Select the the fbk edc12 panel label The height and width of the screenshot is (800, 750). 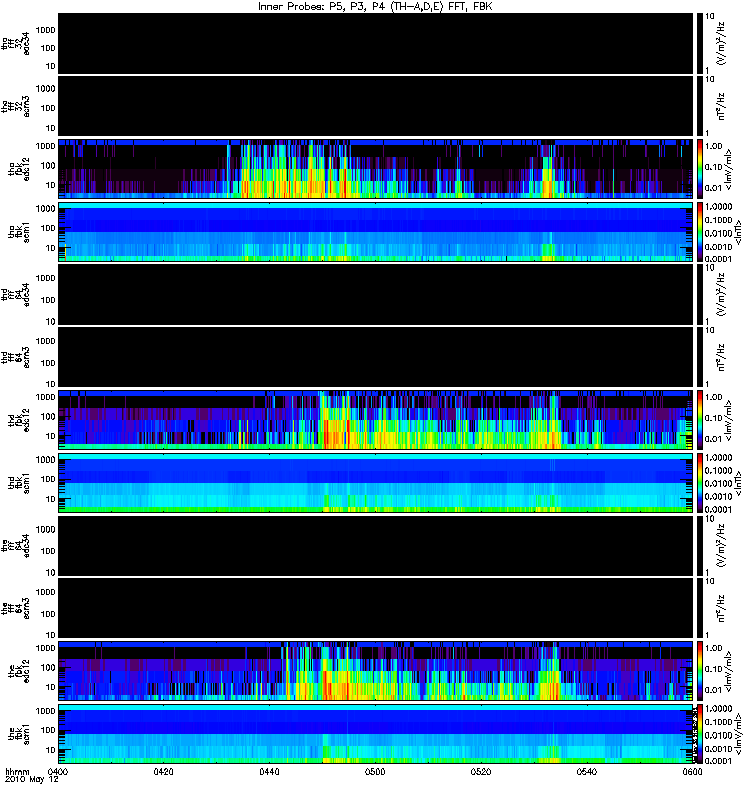coord(19,671)
